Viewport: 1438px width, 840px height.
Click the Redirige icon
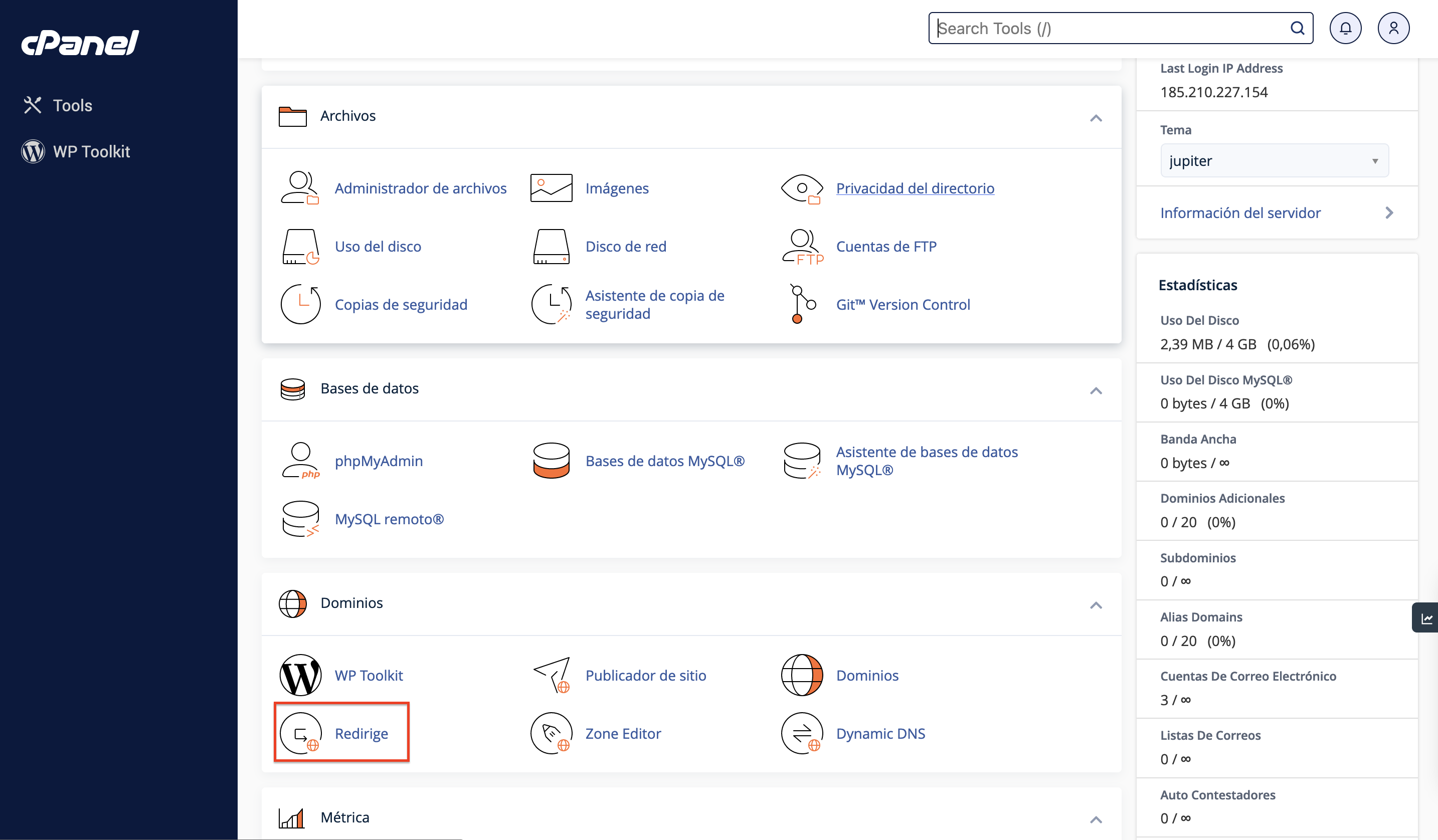coord(300,733)
